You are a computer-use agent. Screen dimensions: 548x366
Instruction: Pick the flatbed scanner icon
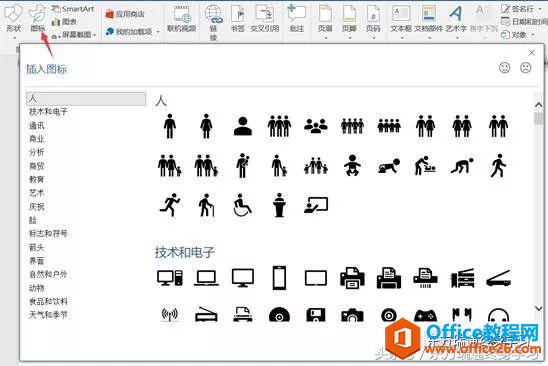pos(498,278)
